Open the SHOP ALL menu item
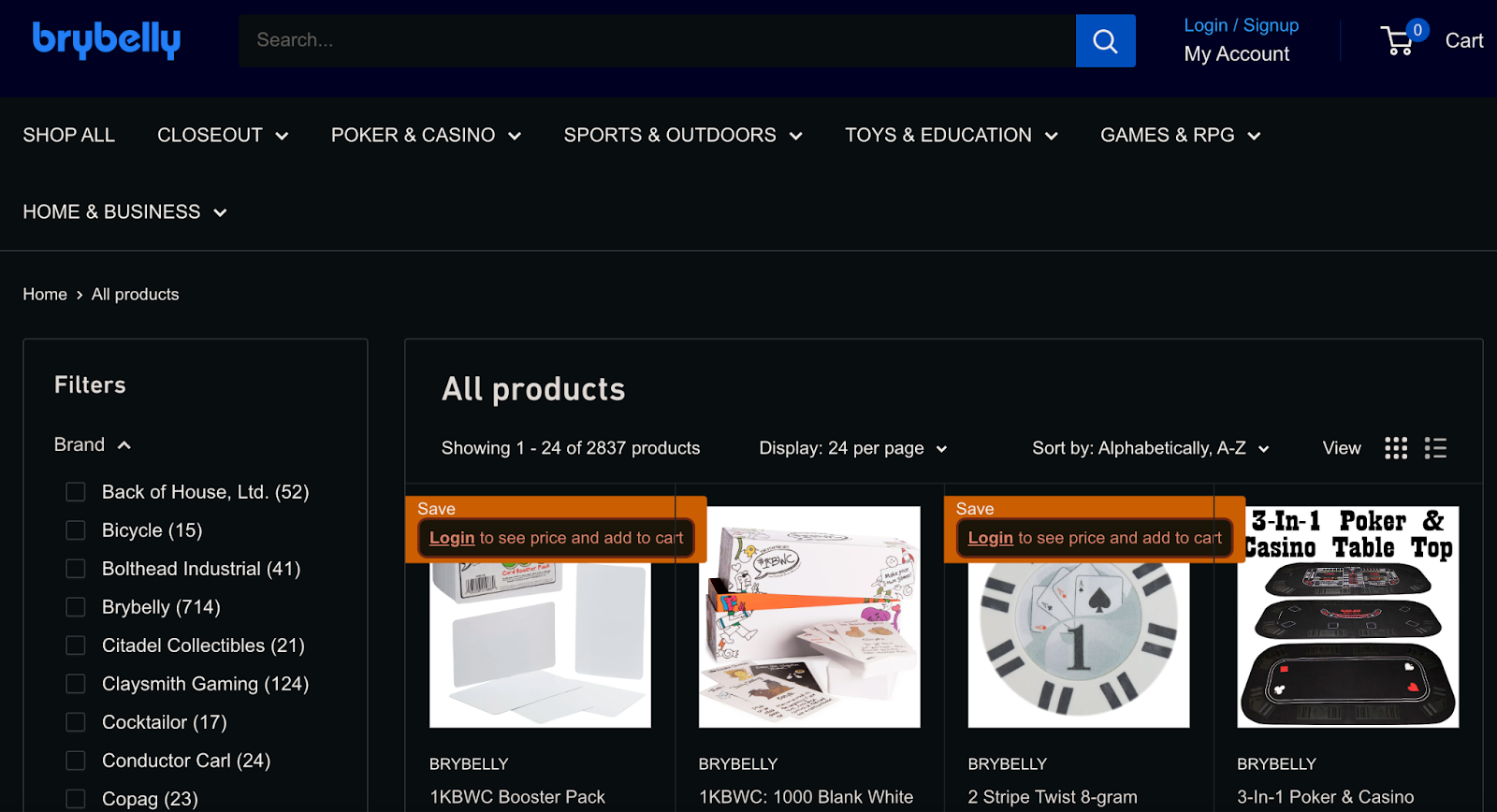This screenshot has width=1497, height=812. (x=69, y=135)
